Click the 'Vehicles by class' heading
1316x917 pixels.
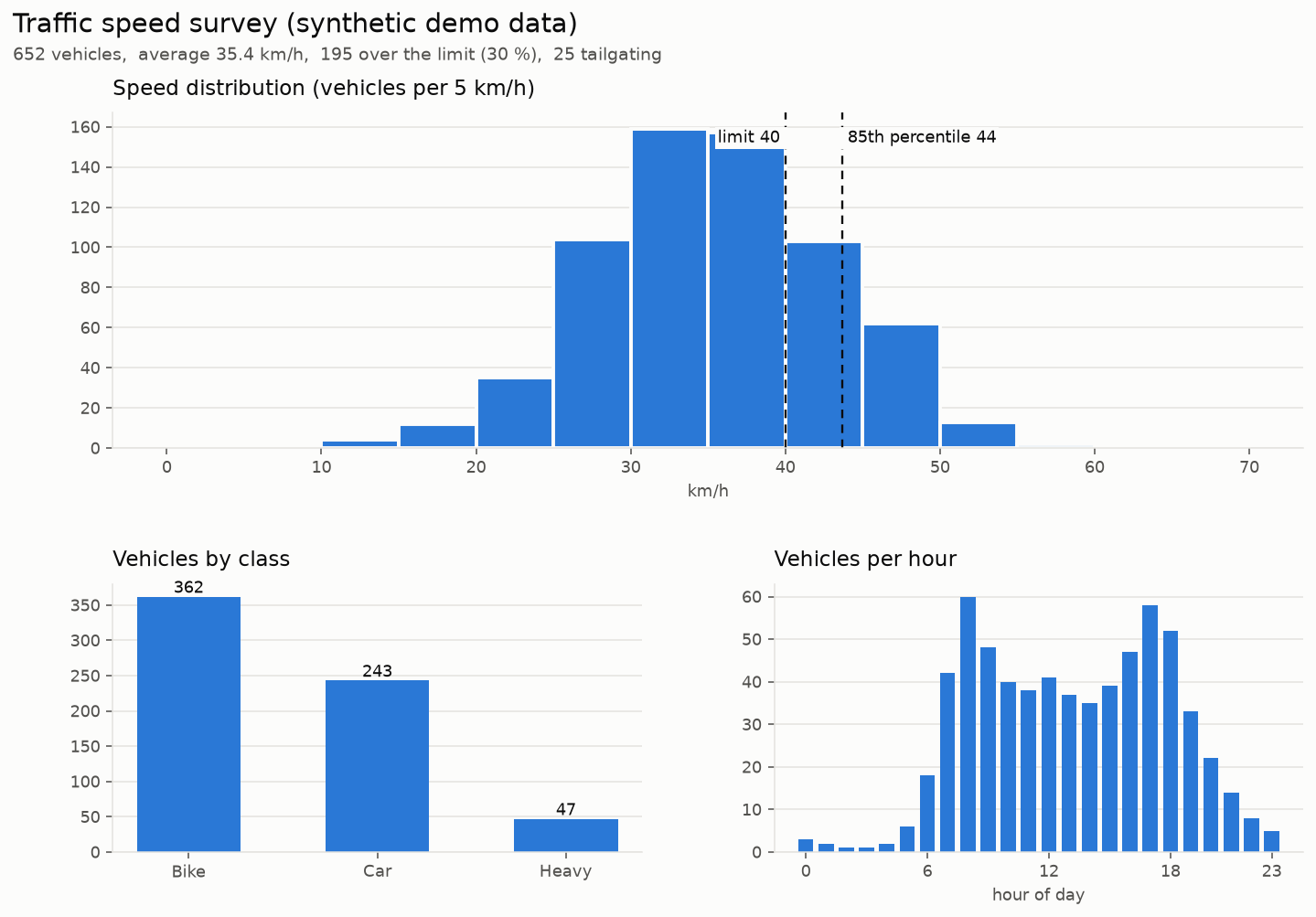click(201, 560)
